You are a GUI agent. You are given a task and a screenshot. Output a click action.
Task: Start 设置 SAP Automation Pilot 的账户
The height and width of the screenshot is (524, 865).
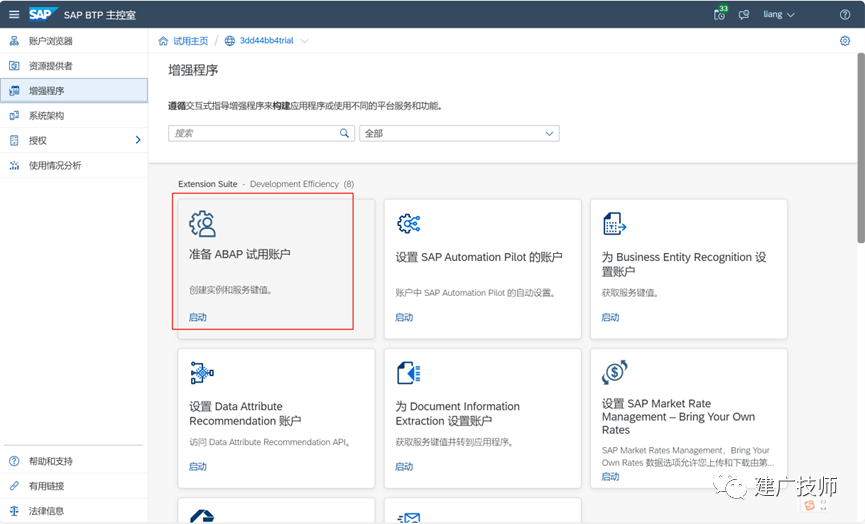[404, 317]
